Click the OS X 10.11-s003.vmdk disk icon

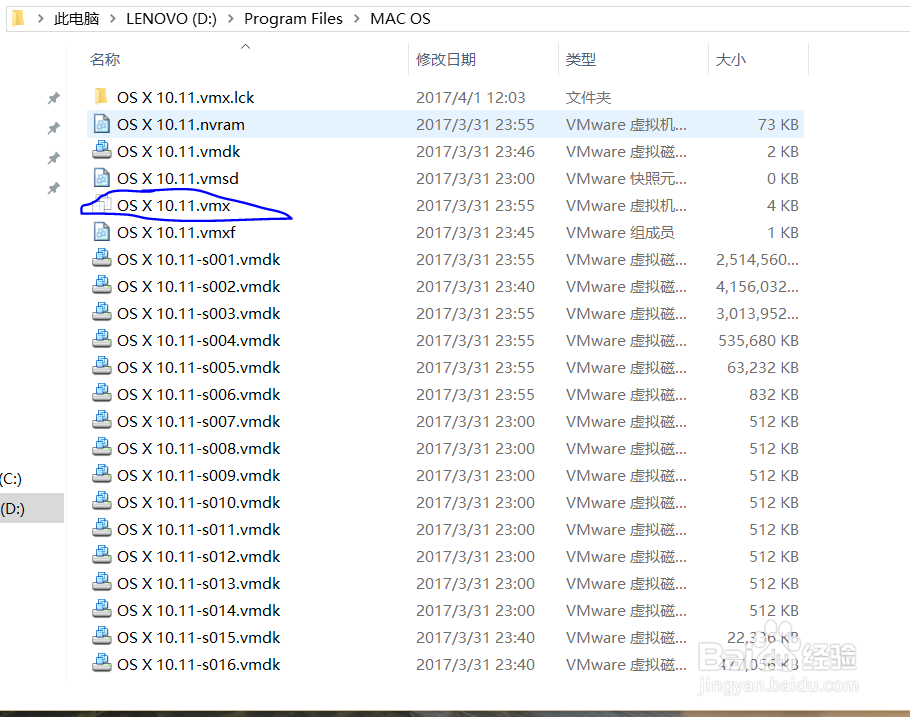102,312
